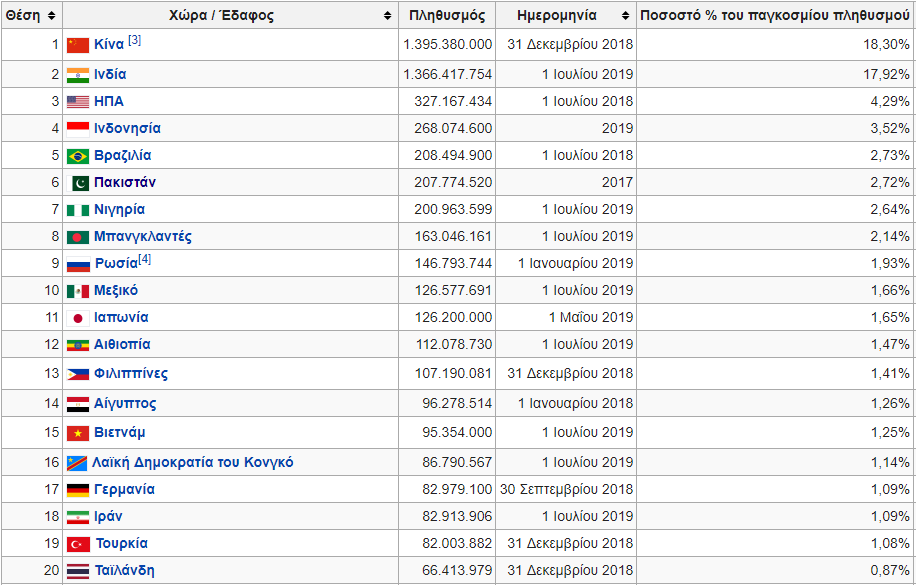Open footnote [4] next to Ρωσία
The width and height of the screenshot is (916, 585).
144,259
